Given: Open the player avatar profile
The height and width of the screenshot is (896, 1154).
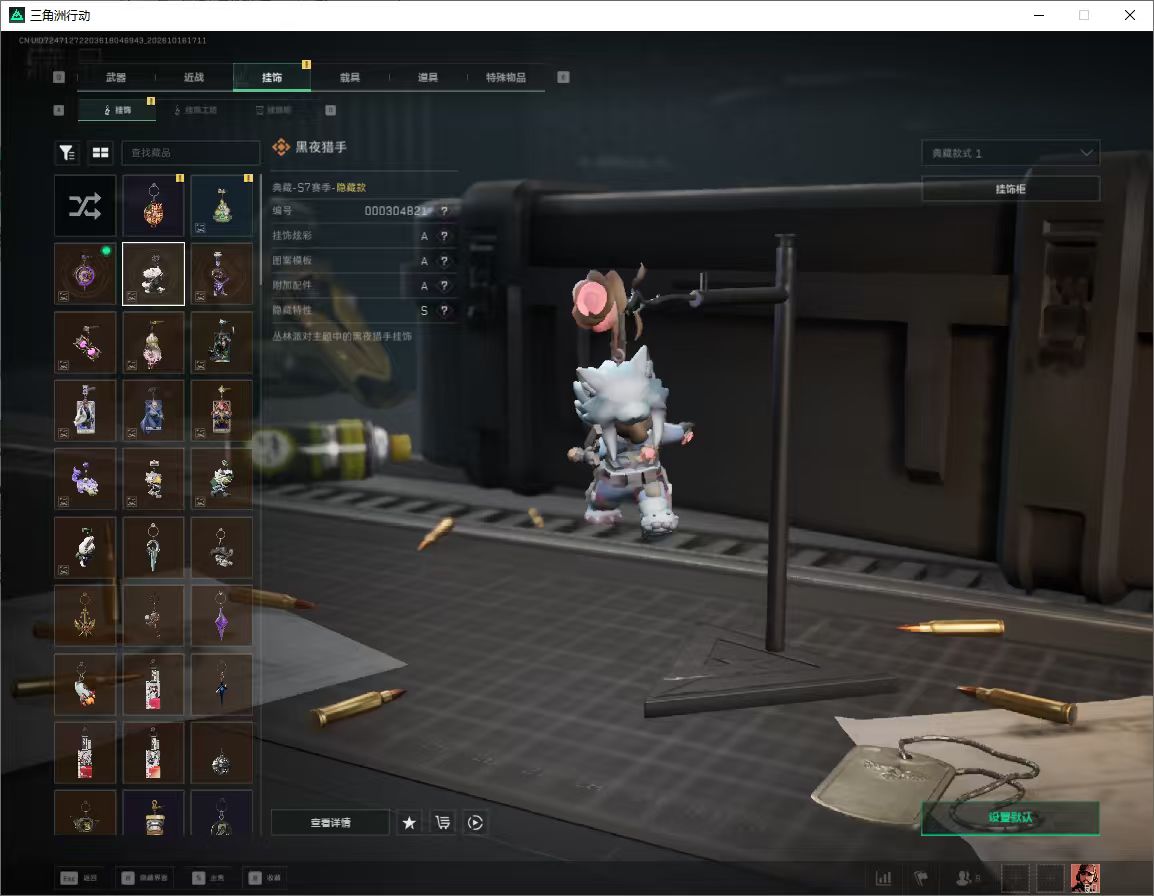Looking at the screenshot, I should 1085,878.
